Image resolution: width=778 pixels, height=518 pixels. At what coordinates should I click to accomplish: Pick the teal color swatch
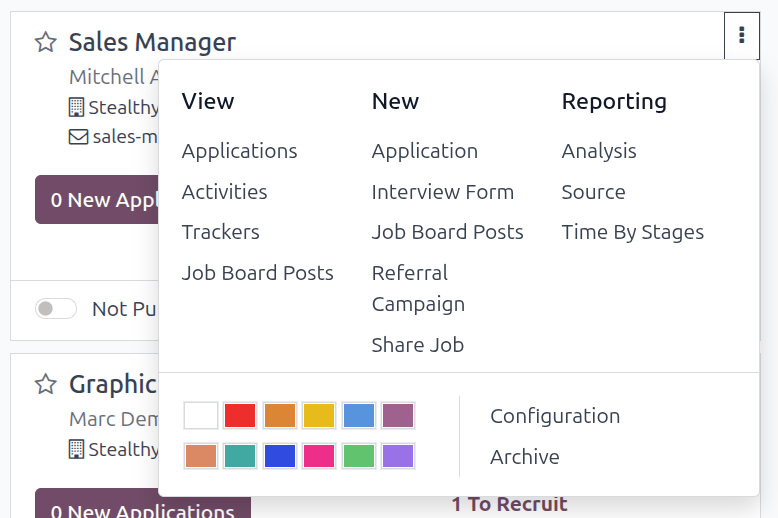[x=240, y=456]
